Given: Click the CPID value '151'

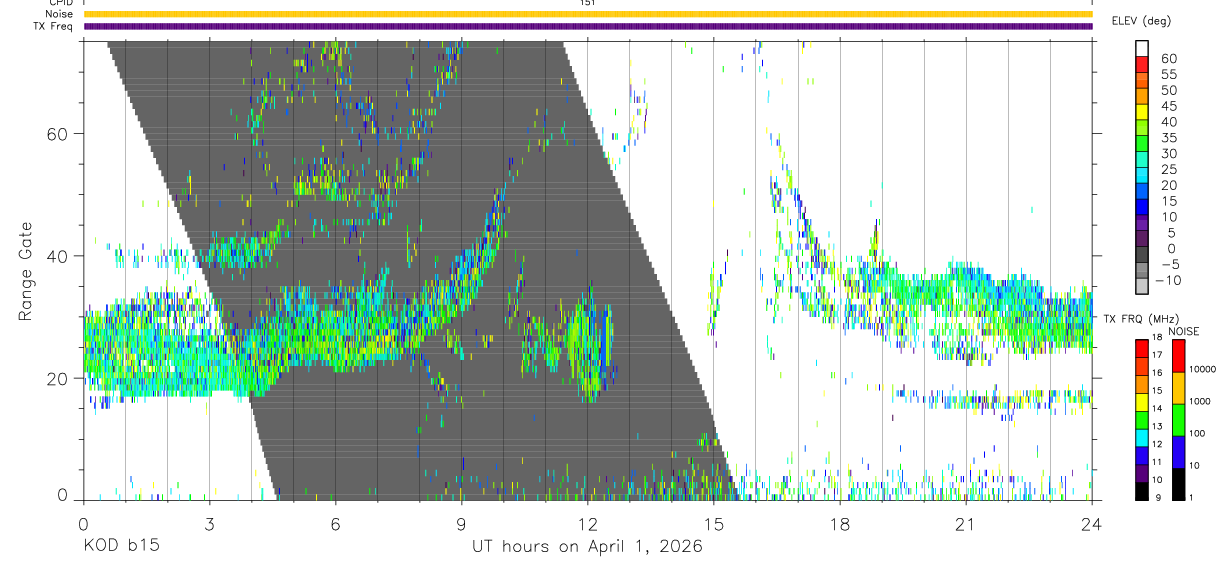Looking at the screenshot, I should [x=588, y=3].
